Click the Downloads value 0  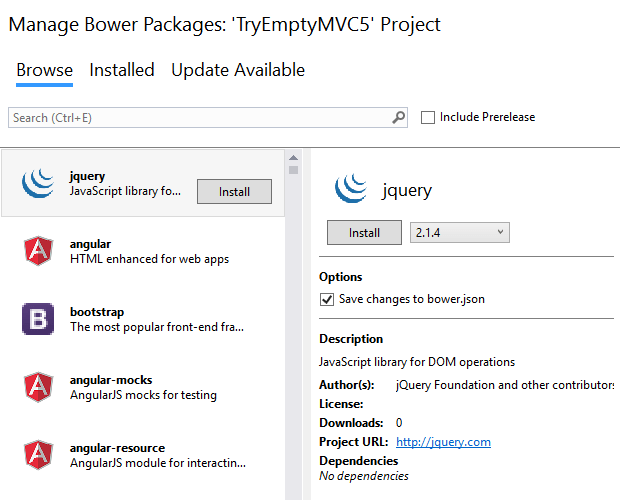[399, 423]
